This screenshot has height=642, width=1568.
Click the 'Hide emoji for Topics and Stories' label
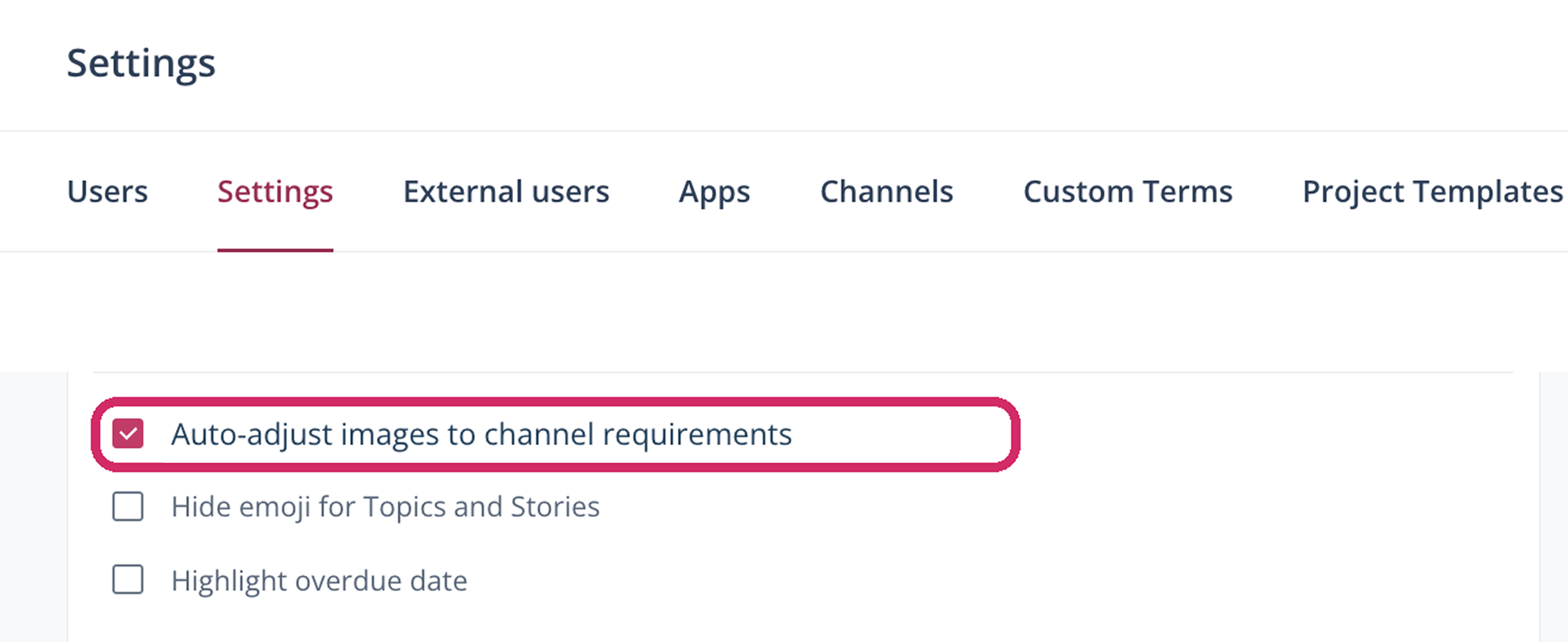(385, 508)
